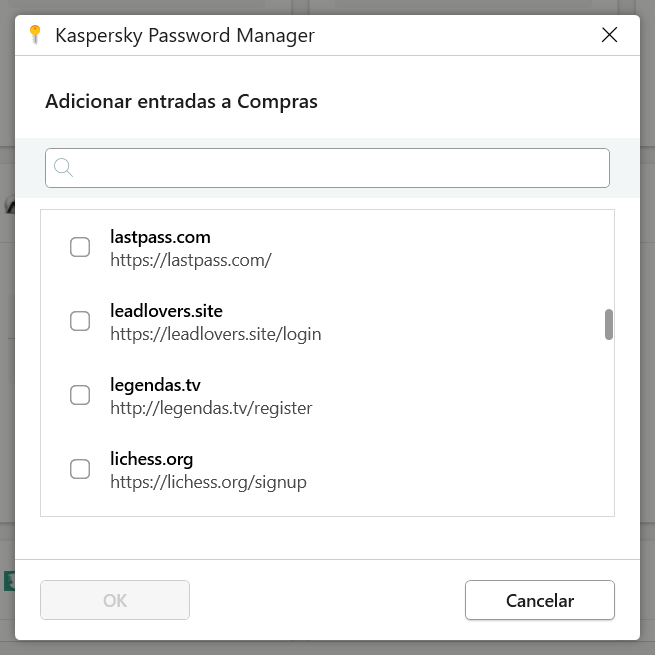
Task: Select the legendas.tv entry label
Action: [156, 385]
